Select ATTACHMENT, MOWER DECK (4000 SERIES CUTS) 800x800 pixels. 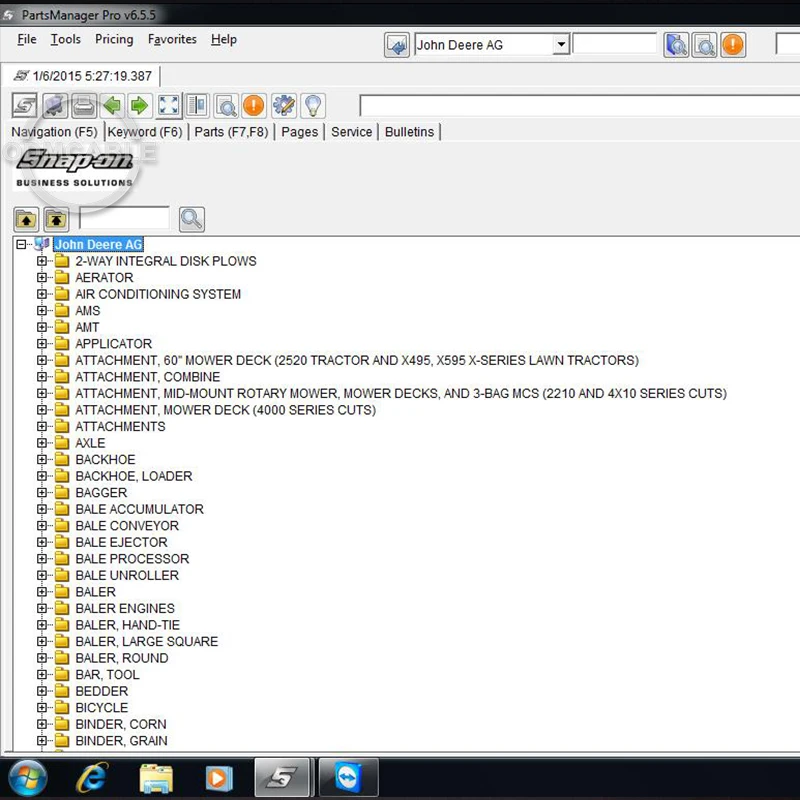coord(225,410)
